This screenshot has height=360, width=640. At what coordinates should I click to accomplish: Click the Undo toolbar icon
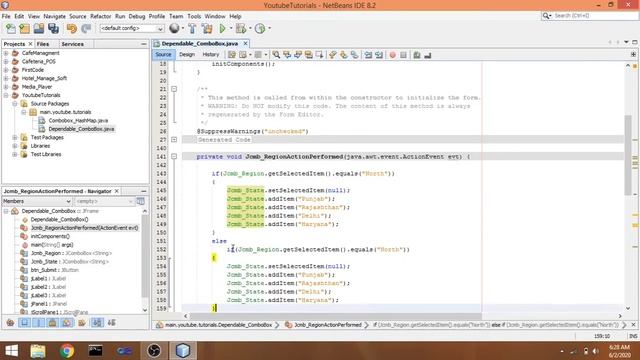[72, 28]
